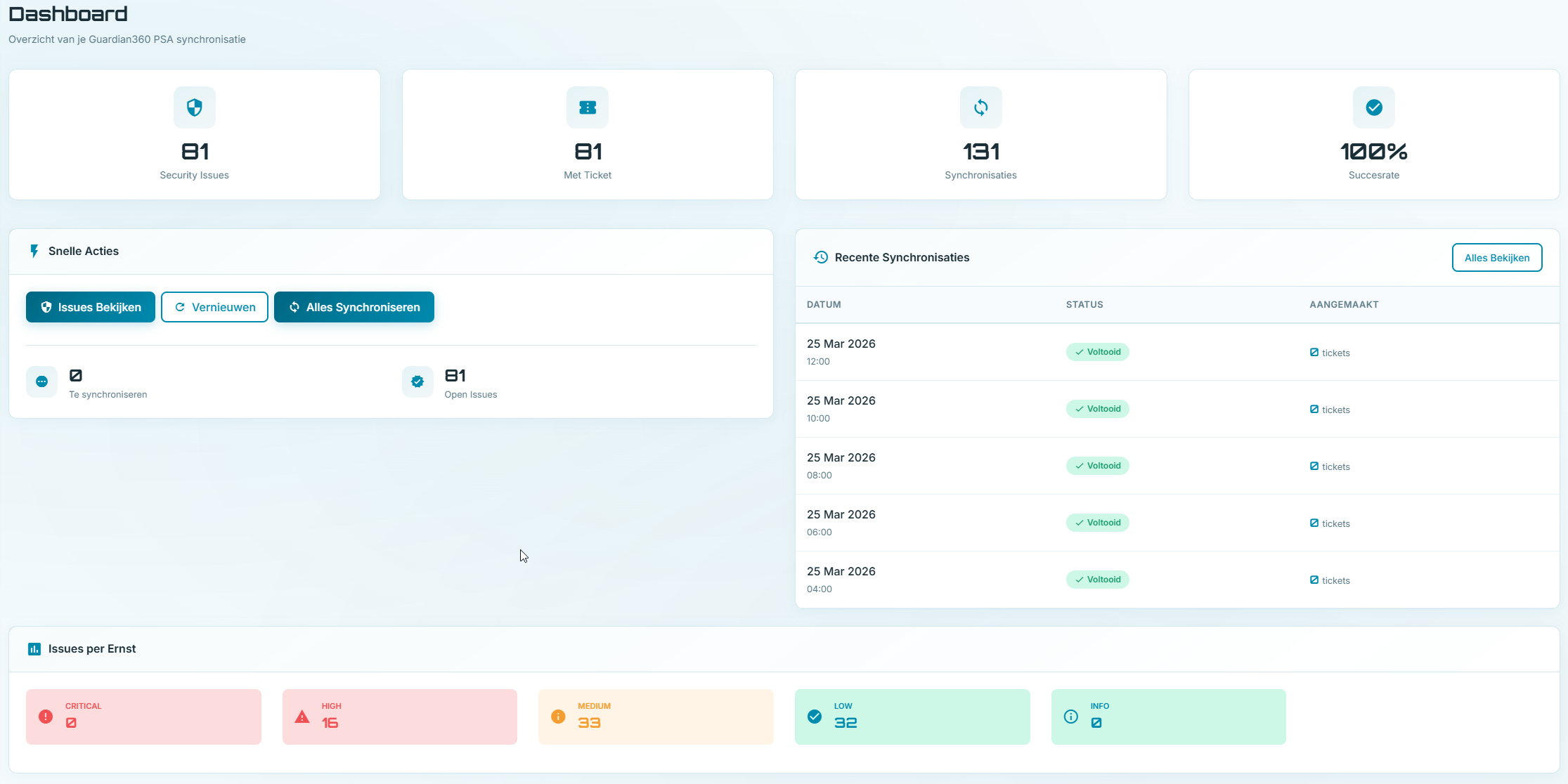Image resolution: width=1568 pixels, height=784 pixels.
Task: Sort by the Datum column header
Action: click(824, 305)
